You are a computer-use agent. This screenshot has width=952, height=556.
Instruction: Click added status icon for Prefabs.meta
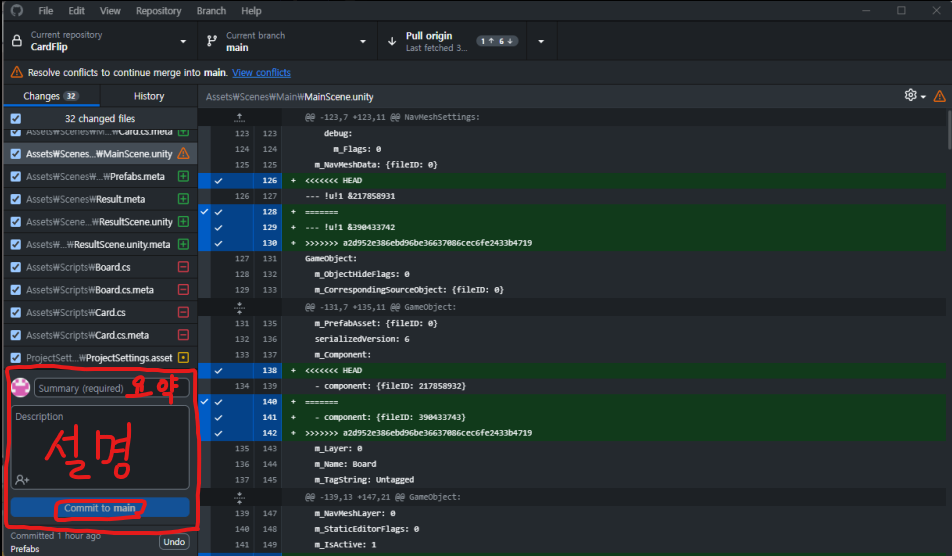(x=183, y=176)
